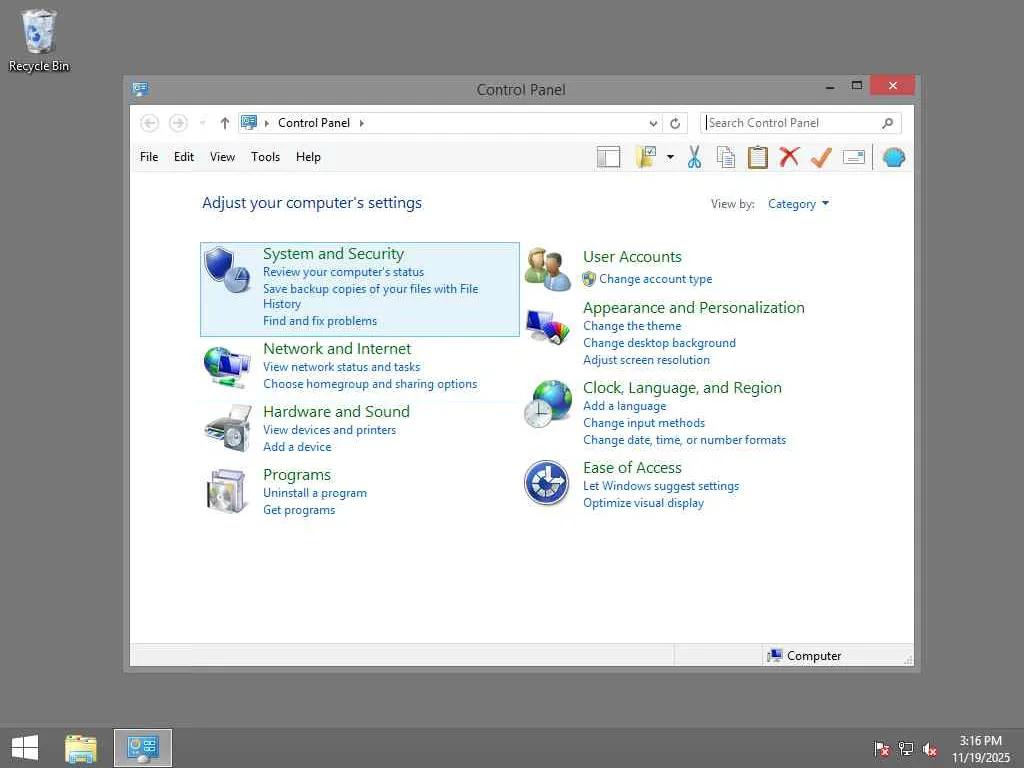Click the orange checkmark Properties icon
Image resolution: width=1024 pixels, height=768 pixels.
[821, 157]
